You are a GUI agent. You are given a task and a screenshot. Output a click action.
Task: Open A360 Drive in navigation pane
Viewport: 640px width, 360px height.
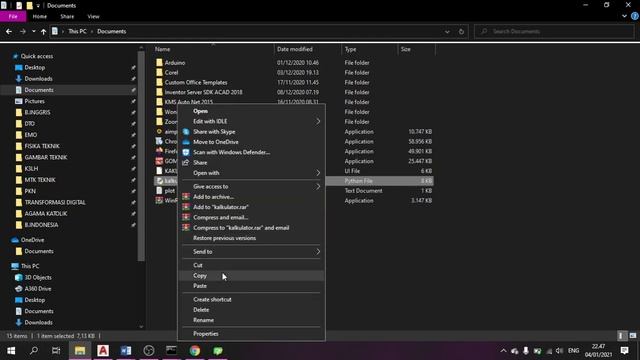38,289
